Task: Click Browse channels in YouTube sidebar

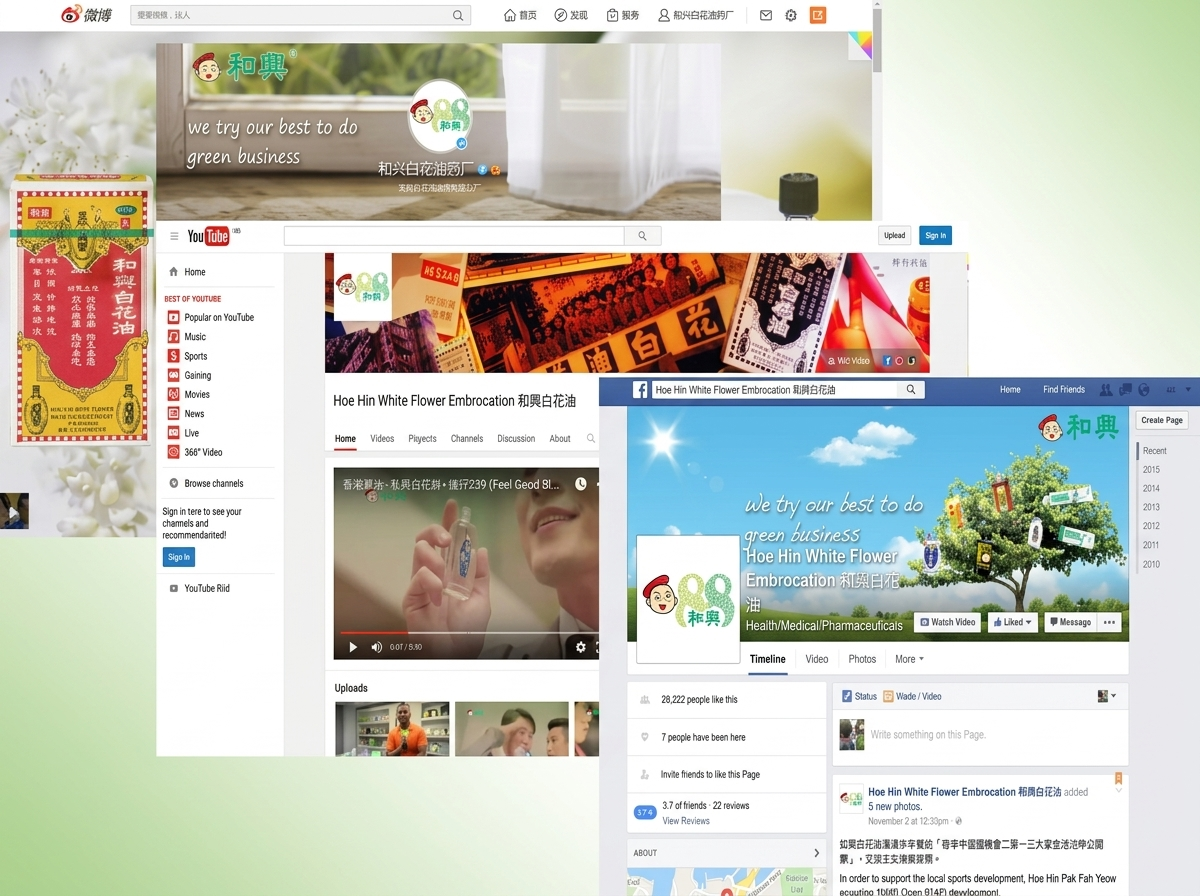Action: pos(206,483)
